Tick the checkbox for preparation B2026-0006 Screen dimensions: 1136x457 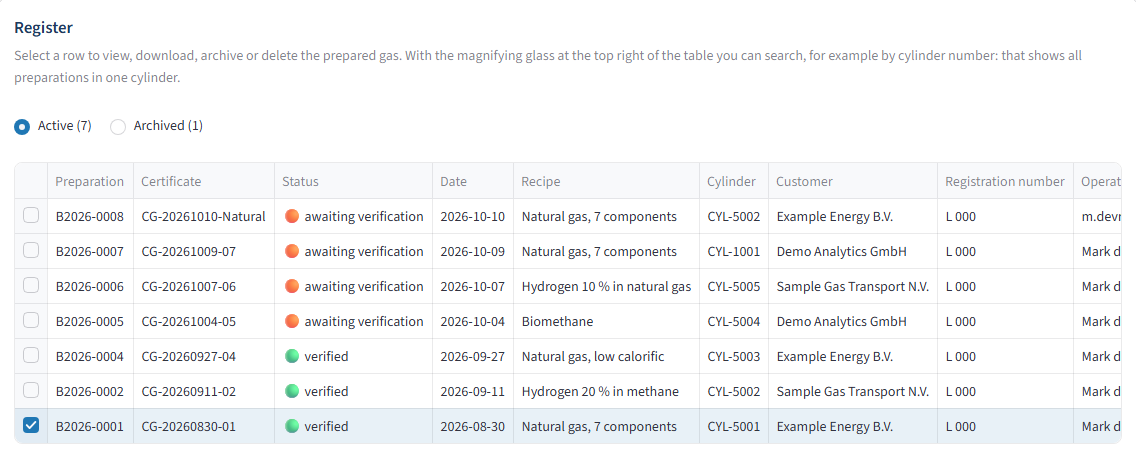[31, 285]
